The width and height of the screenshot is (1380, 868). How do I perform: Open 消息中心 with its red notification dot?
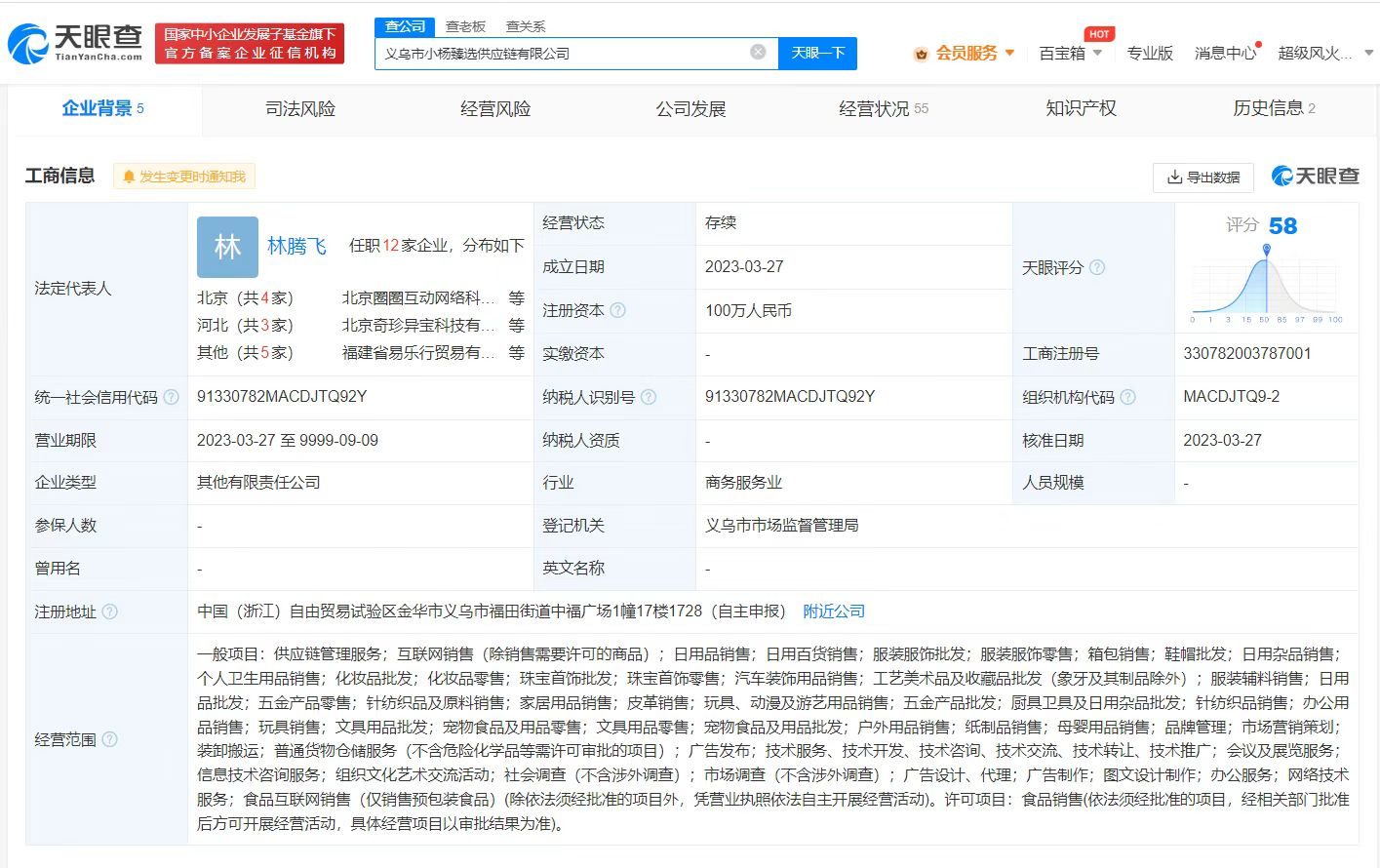(x=1225, y=54)
